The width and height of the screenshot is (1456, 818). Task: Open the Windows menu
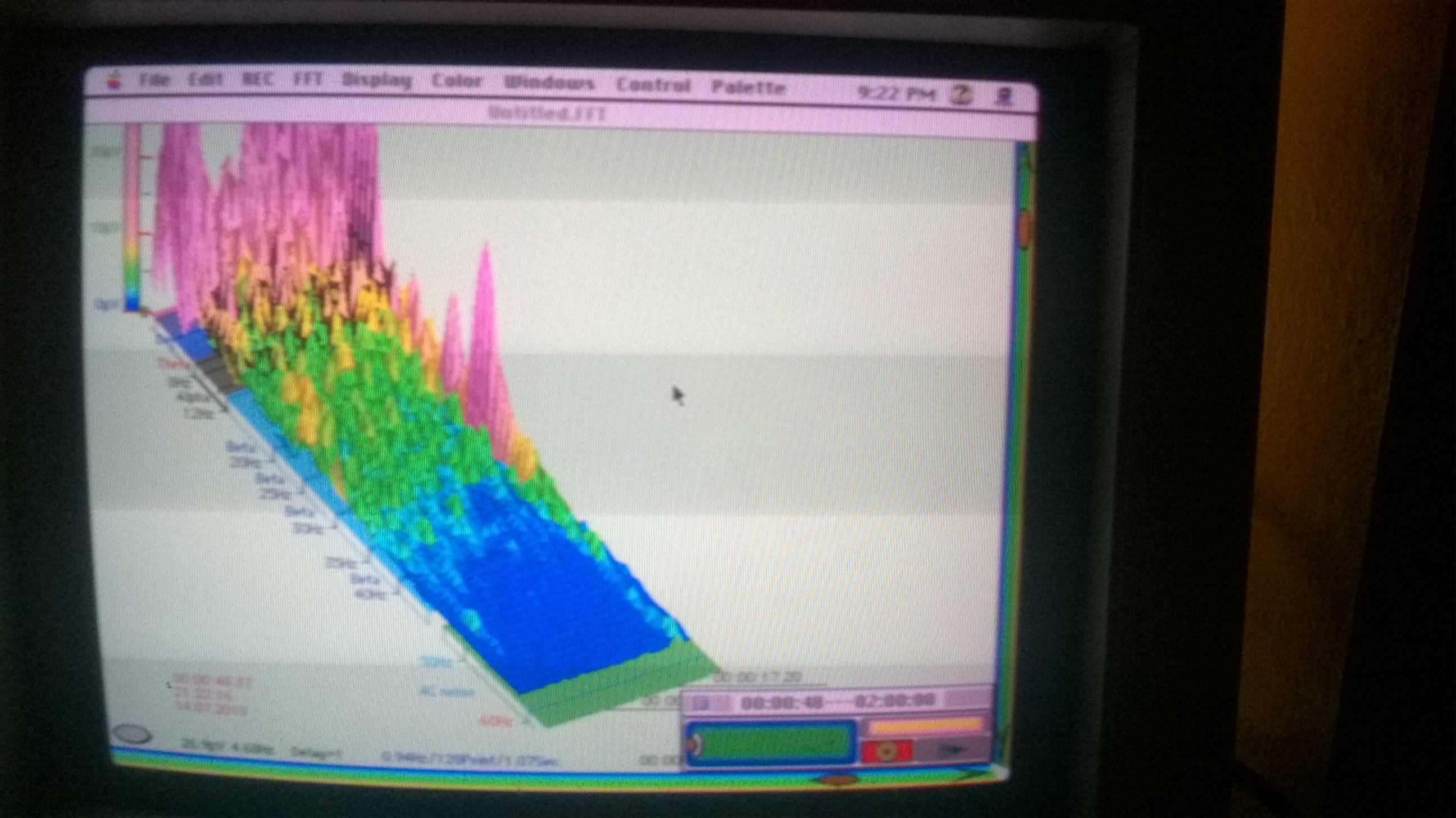pyautogui.click(x=549, y=84)
